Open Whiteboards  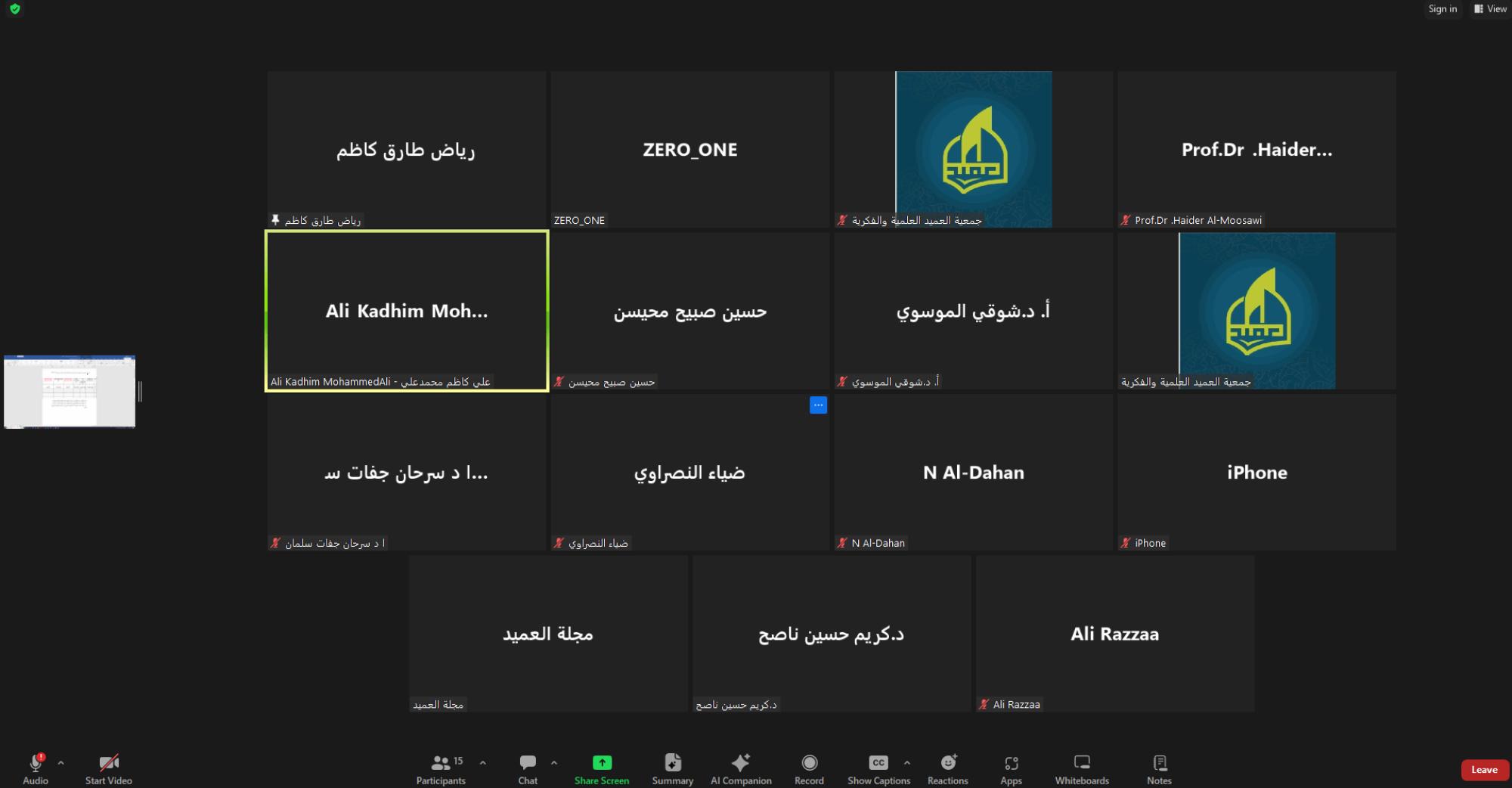tap(1082, 768)
